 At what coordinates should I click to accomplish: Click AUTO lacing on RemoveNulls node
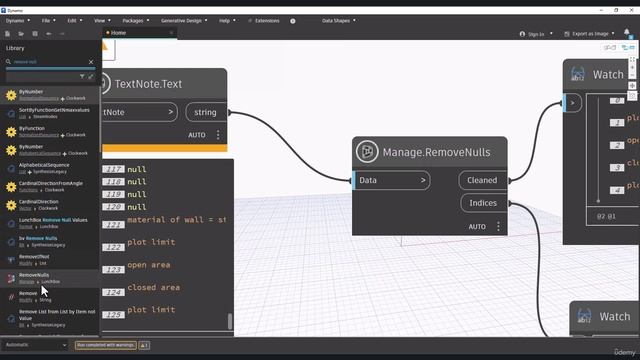pos(477,227)
